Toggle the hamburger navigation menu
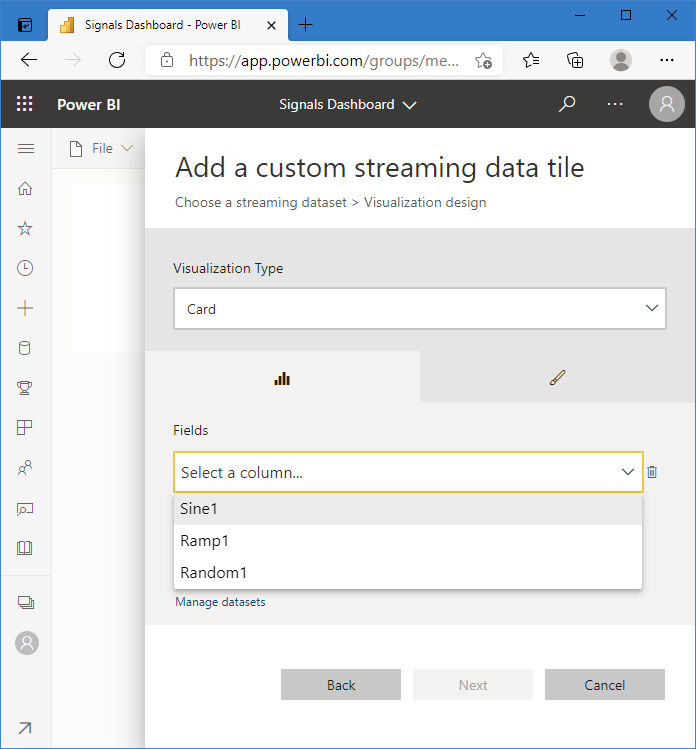The image size is (696, 749). (x=26, y=149)
